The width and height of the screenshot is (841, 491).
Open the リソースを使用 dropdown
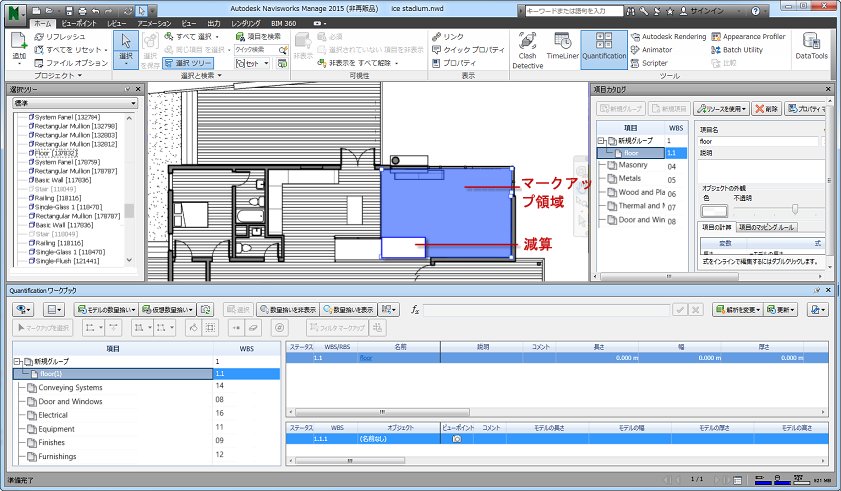tap(721, 108)
